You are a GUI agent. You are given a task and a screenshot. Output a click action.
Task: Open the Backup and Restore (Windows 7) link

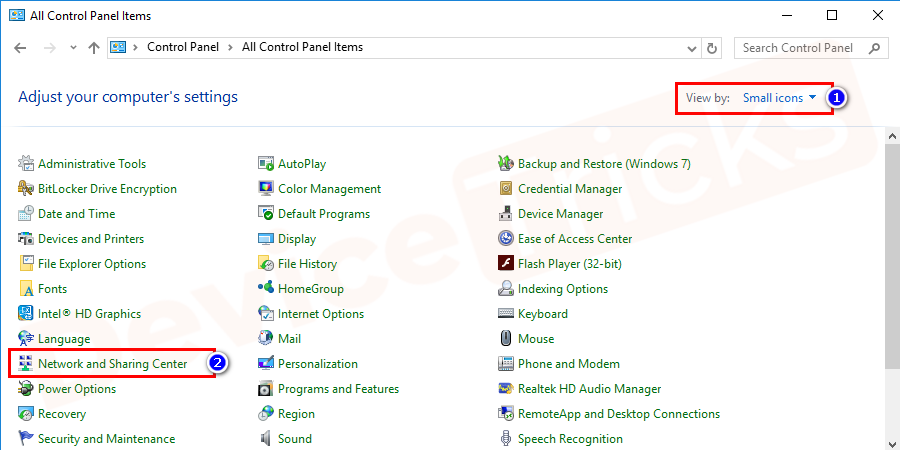click(604, 164)
